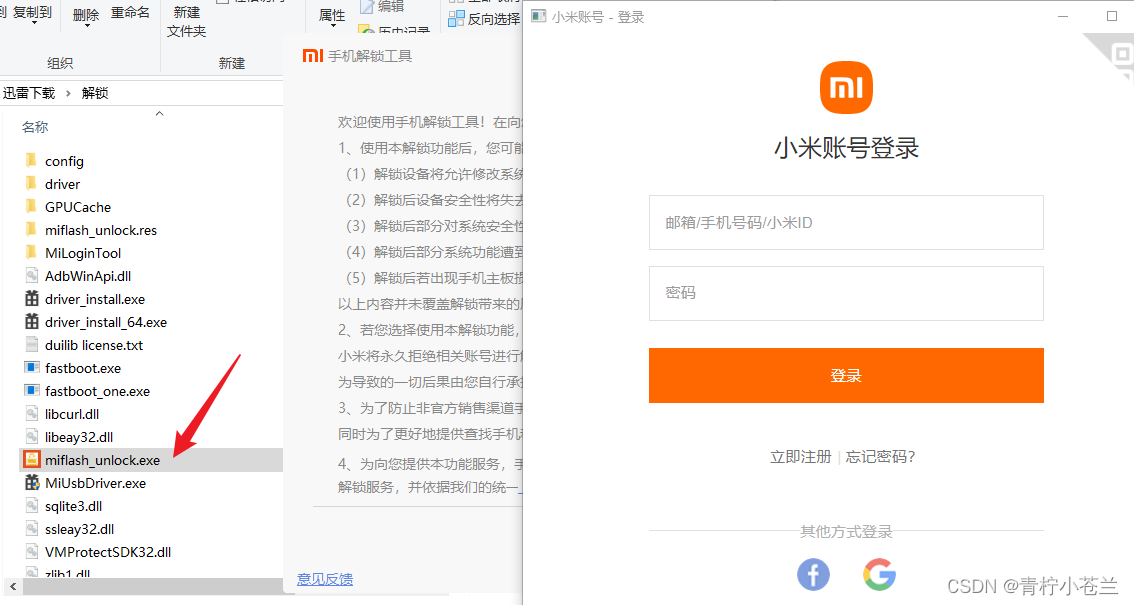The width and height of the screenshot is (1134, 605).
Task: Click the Facebook login icon
Action: point(813,575)
